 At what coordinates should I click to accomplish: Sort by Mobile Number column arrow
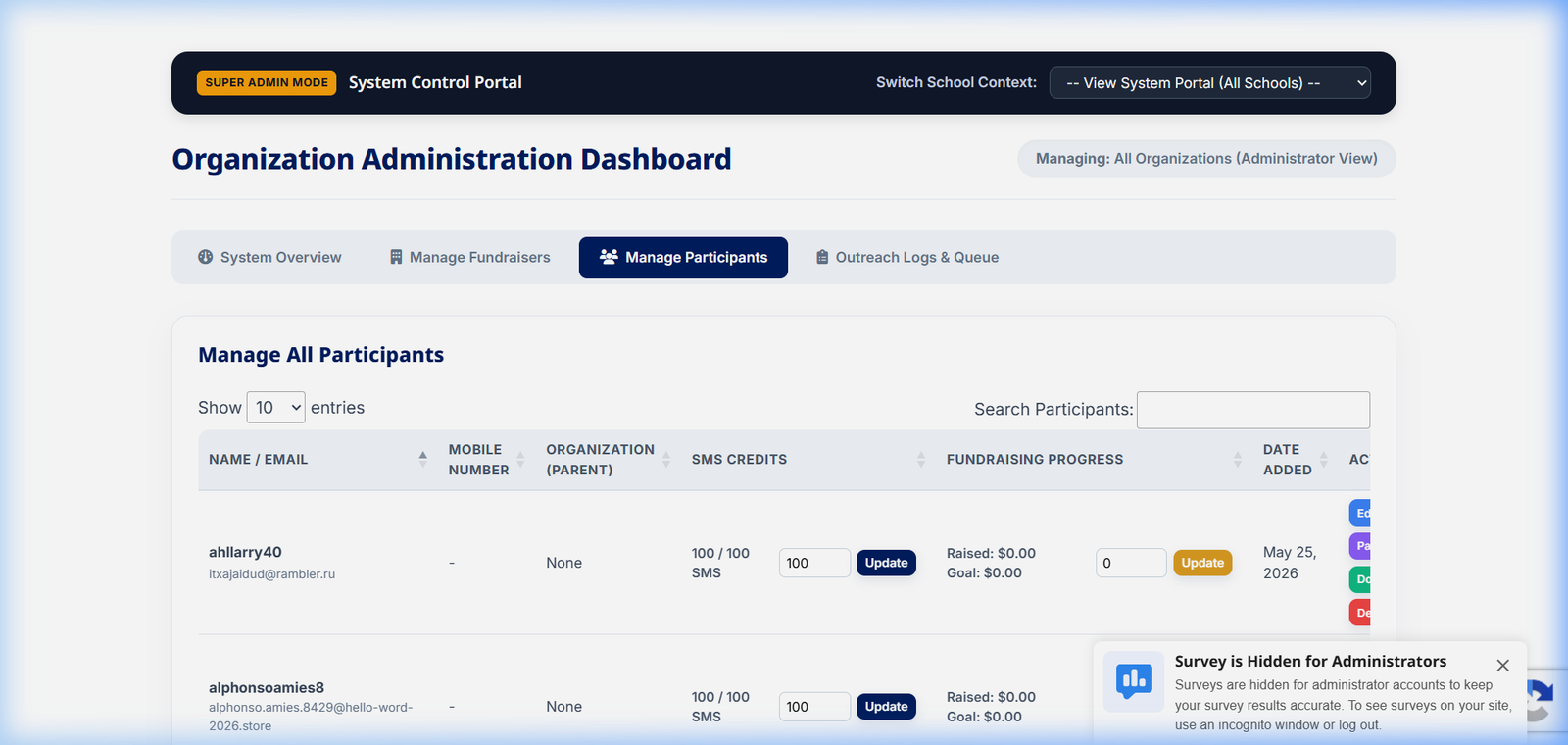tap(520, 459)
